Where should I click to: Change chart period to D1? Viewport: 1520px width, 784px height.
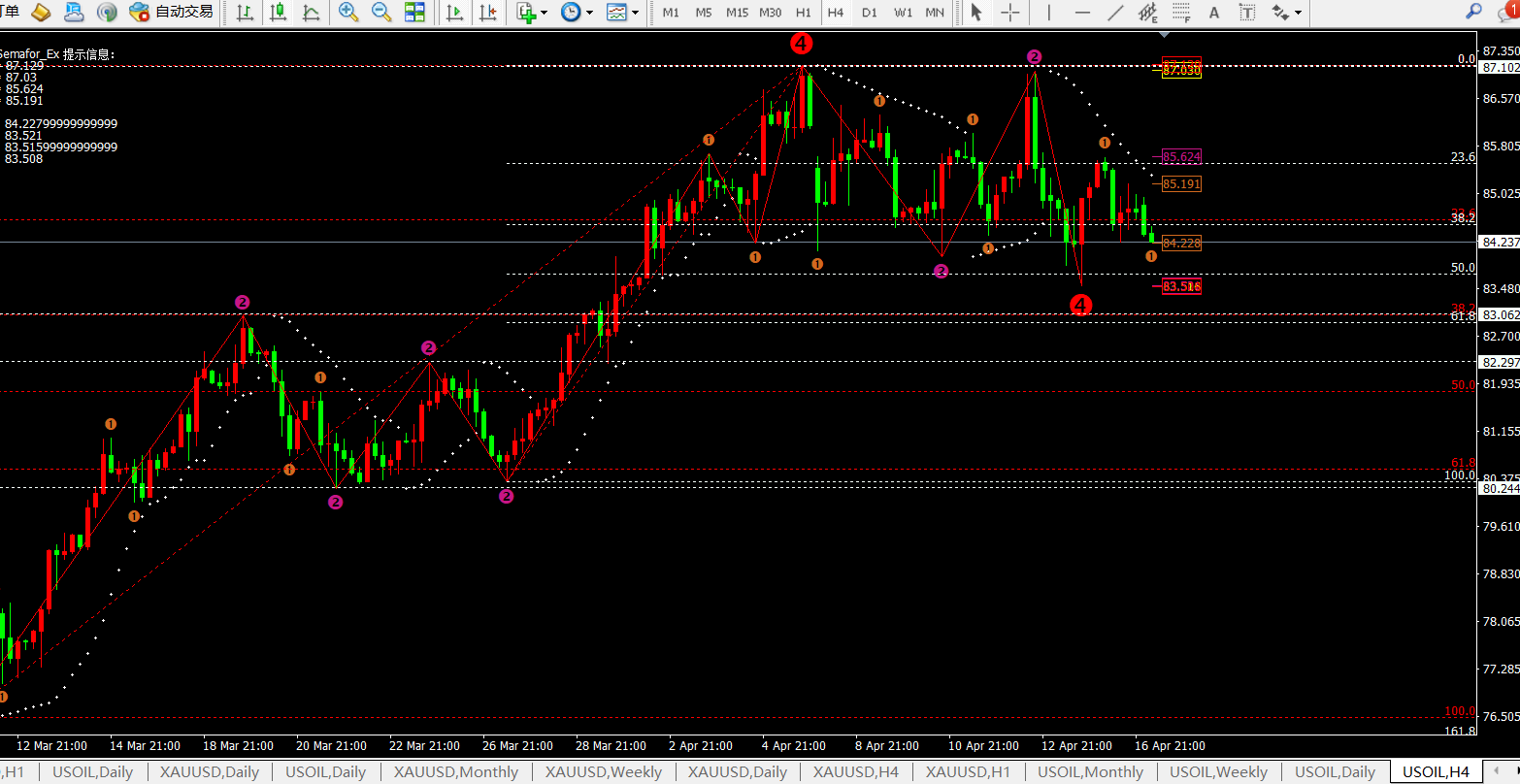pos(870,13)
